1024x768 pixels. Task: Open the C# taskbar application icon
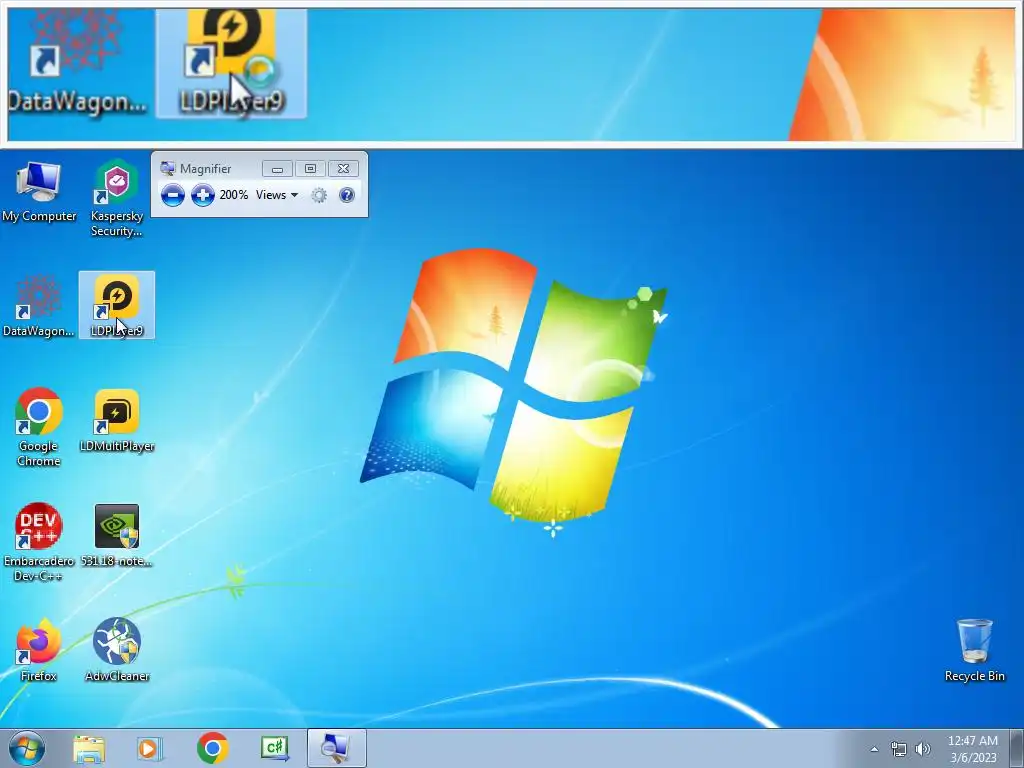coord(275,748)
